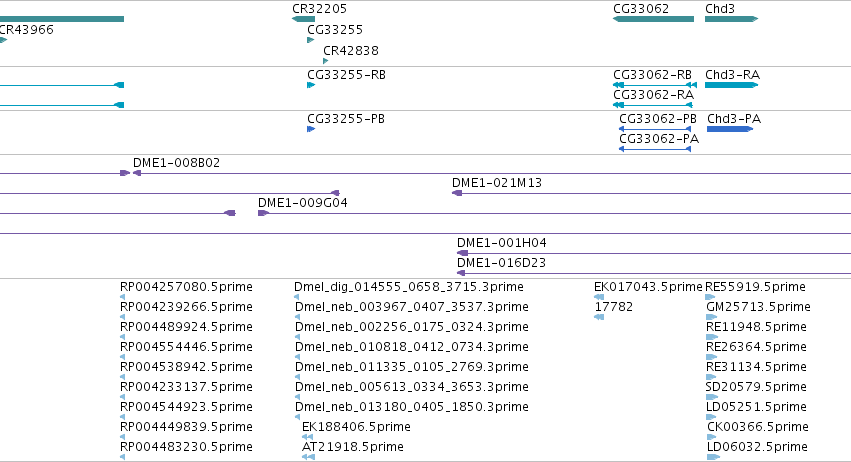Click the DME1-001H04 feature arrow
This screenshot has height=462, width=851.
[x=462, y=253]
